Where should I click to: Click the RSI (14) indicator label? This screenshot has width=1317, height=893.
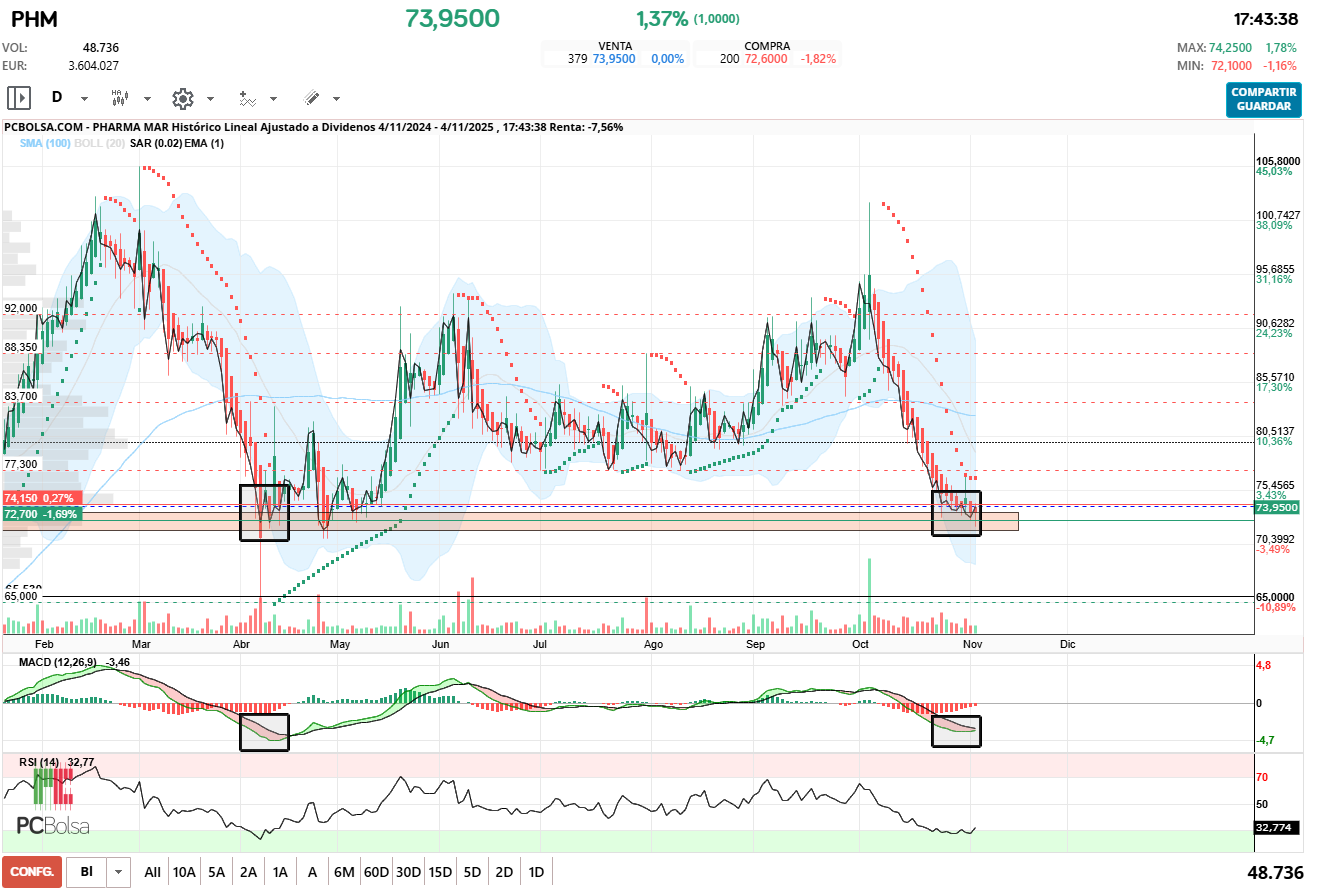42,763
